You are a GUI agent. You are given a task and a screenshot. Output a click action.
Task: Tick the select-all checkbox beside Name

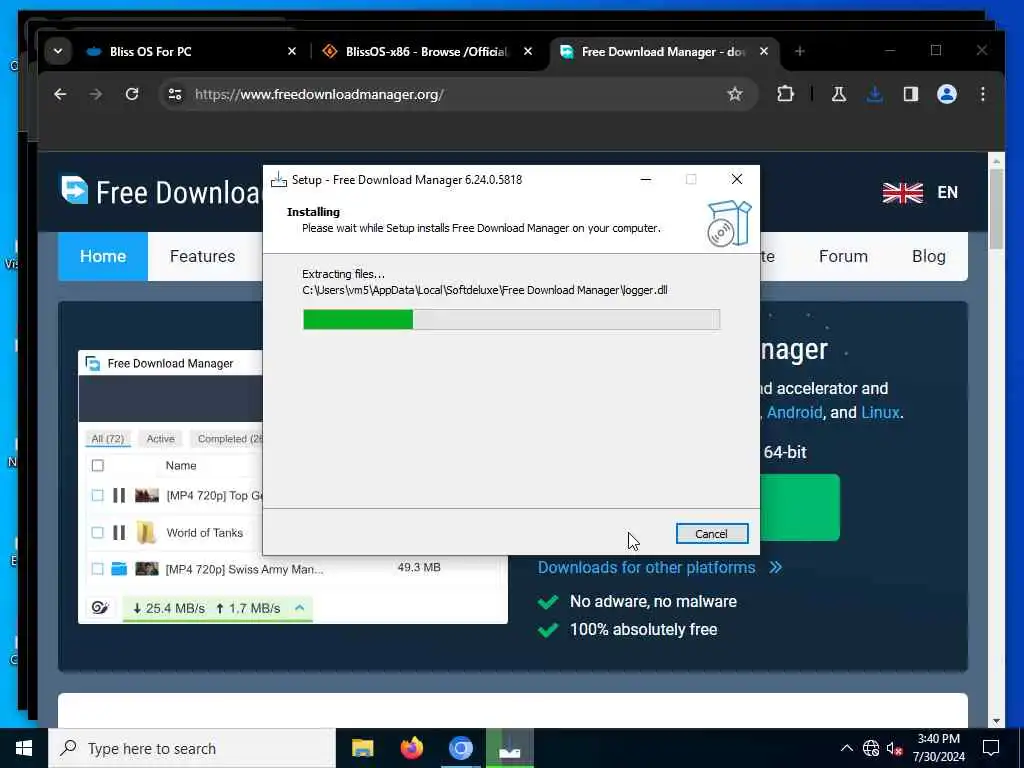point(98,466)
